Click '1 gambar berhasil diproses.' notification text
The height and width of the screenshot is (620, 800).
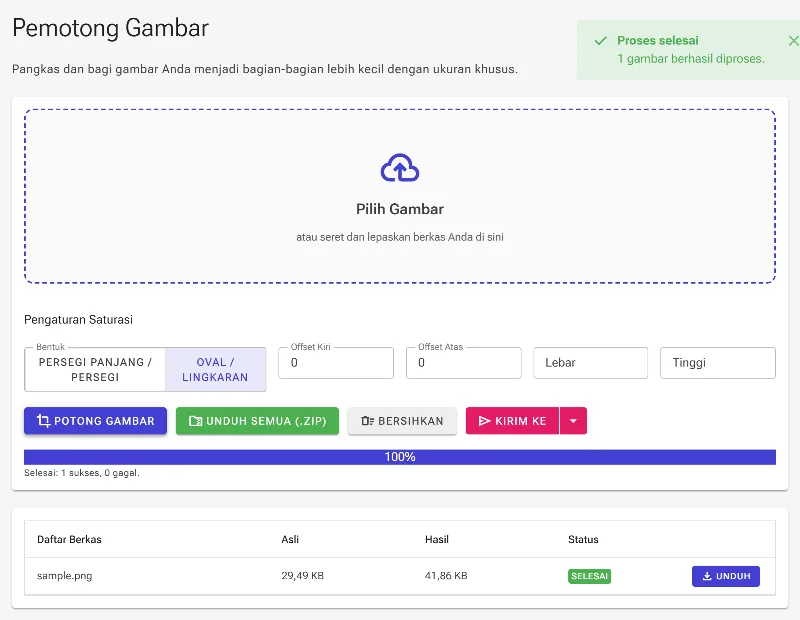click(x=691, y=59)
